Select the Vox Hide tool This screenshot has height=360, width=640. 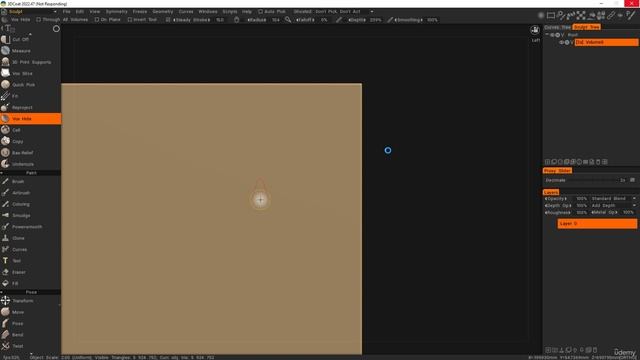point(30,119)
